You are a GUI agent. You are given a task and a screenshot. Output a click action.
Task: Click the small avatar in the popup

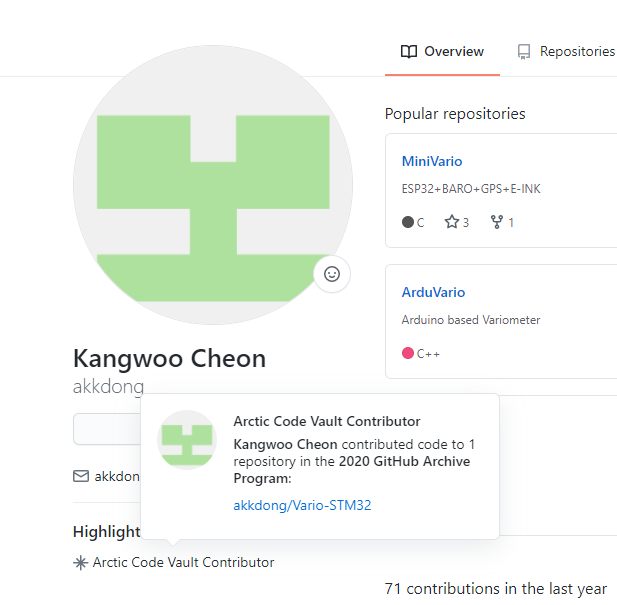point(188,439)
